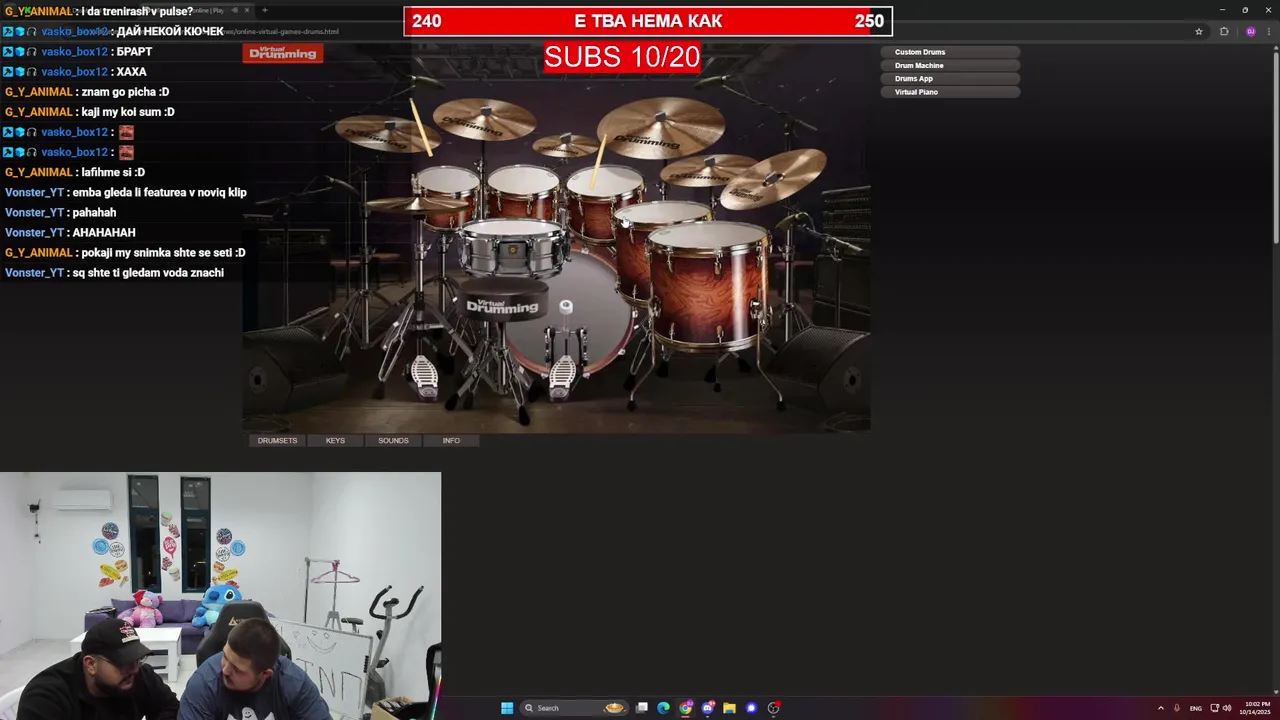Open Chrome's three-dot menu
Image resolution: width=1280 pixels, height=720 pixels.
pos(1269,31)
